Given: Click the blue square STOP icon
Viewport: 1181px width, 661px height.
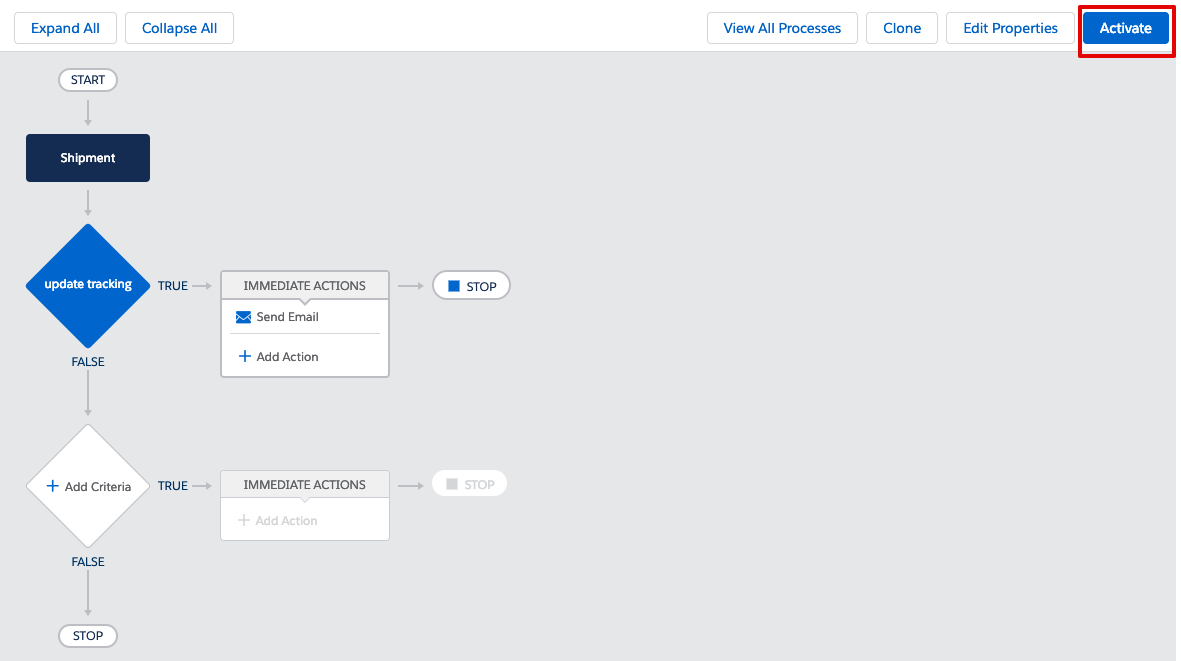Looking at the screenshot, I should coord(453,286).
